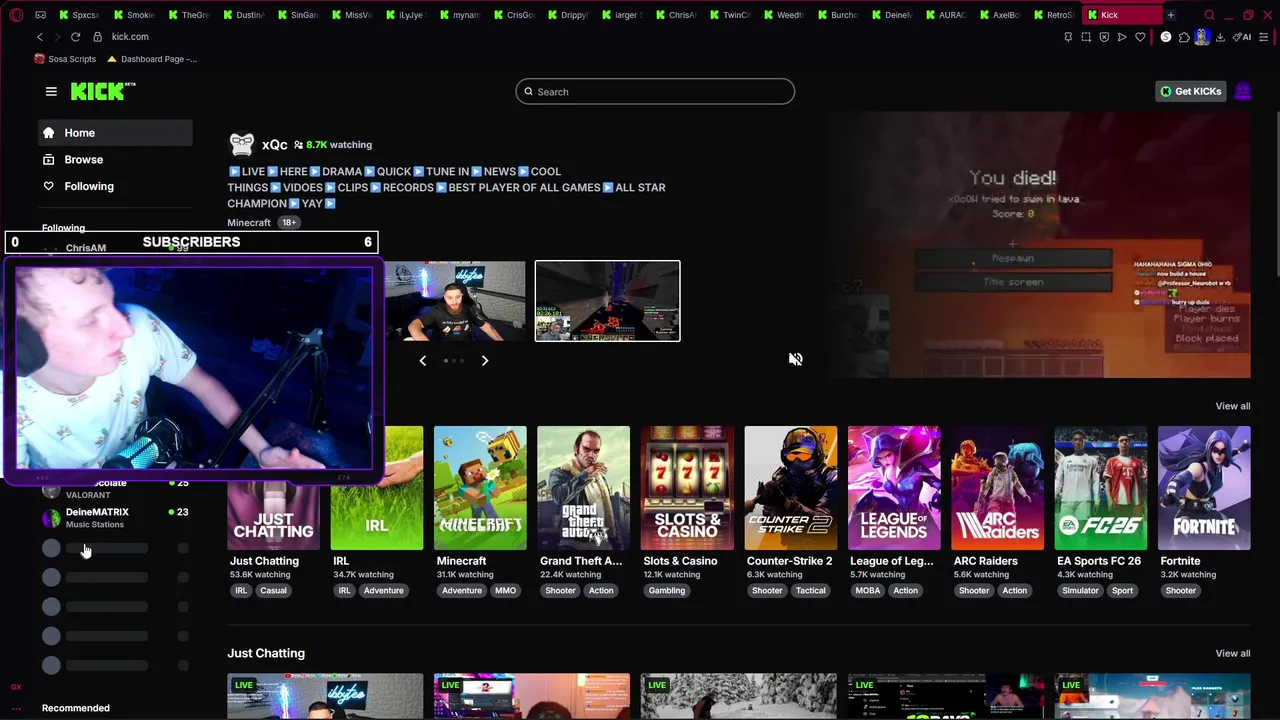Open the browser AI assistant icon
This screenshot has height=720, width=1280.
(1244, 37)
